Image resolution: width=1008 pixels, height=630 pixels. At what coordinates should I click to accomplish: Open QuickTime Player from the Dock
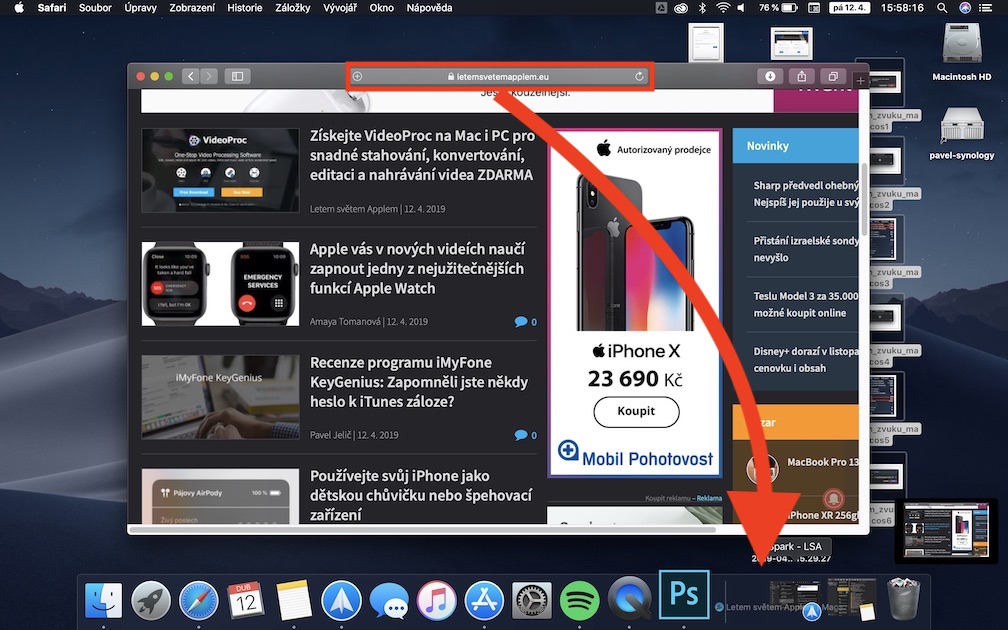pyautogui.click(x=629, y=598)
